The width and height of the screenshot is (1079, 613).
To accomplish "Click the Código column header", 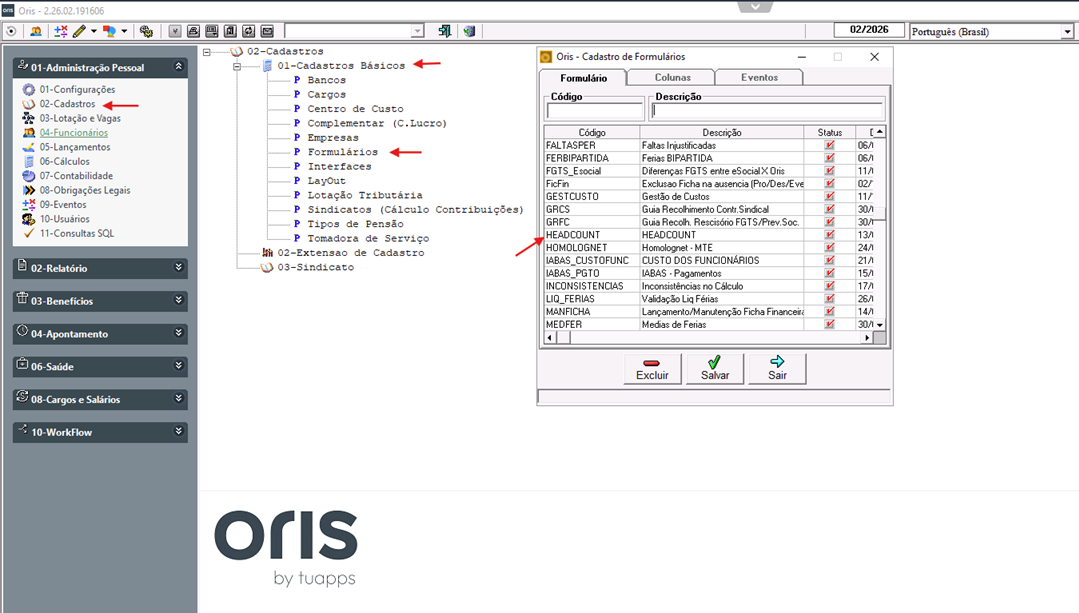I will click(x=592, y=132).
